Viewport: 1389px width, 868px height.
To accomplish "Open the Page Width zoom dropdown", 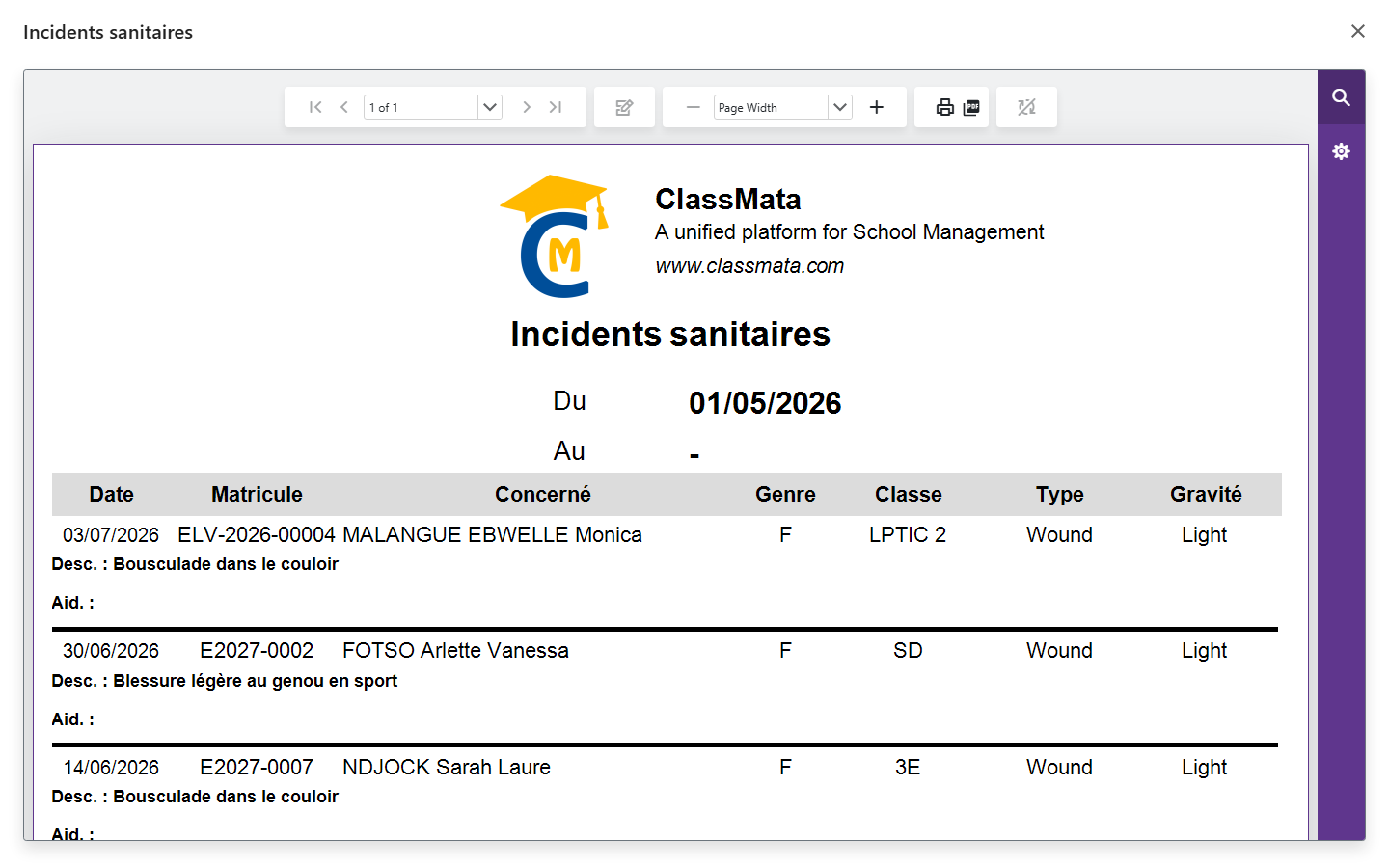I will coord(840,107).
